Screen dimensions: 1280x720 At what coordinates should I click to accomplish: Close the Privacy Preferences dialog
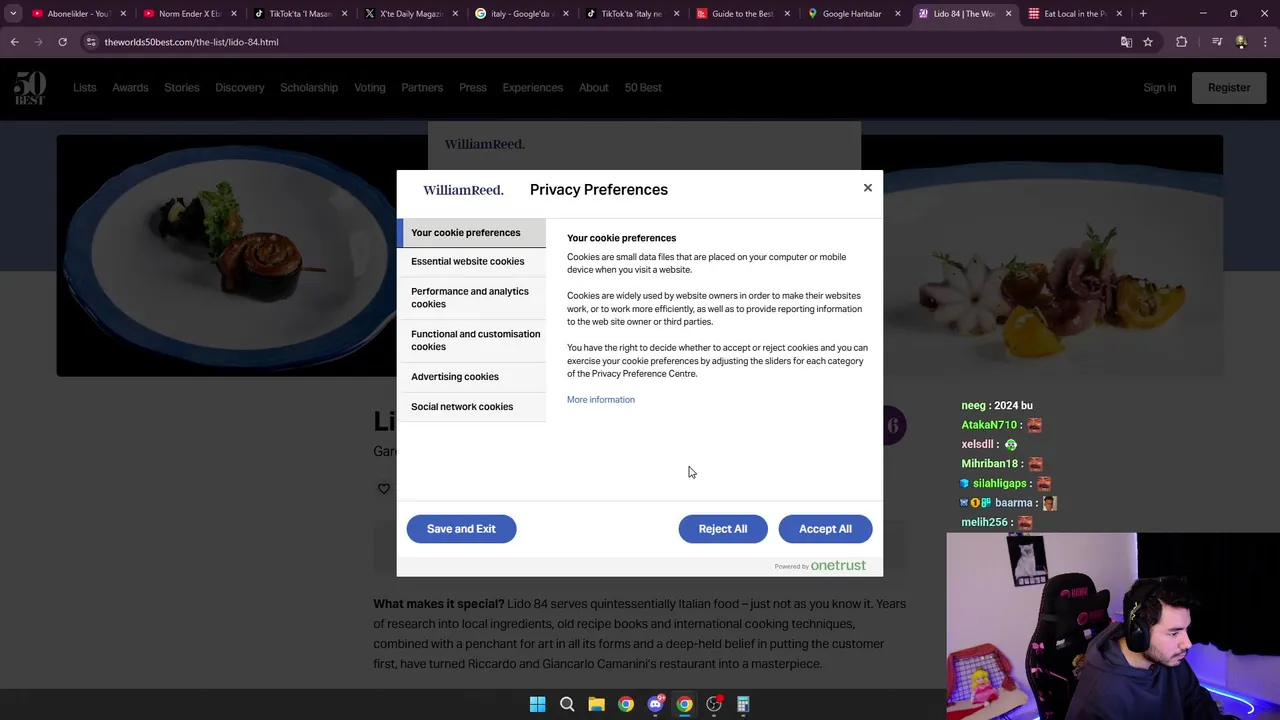click(x=868, y=188)
